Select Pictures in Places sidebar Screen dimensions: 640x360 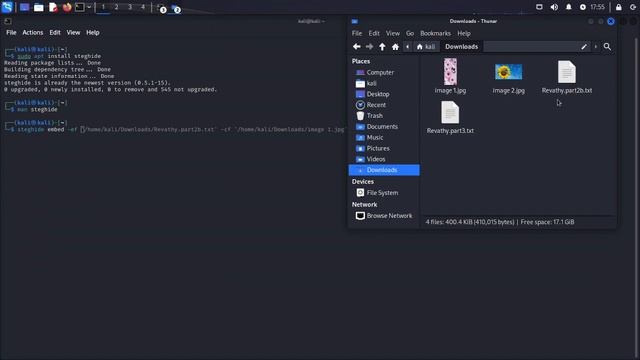click(x=384, y=149)
